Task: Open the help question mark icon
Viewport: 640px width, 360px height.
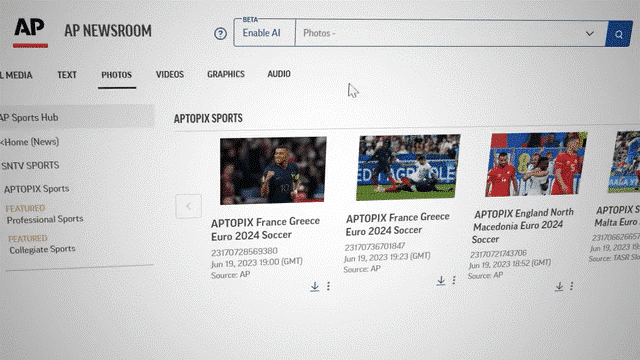Action: [x=220, y=33]
